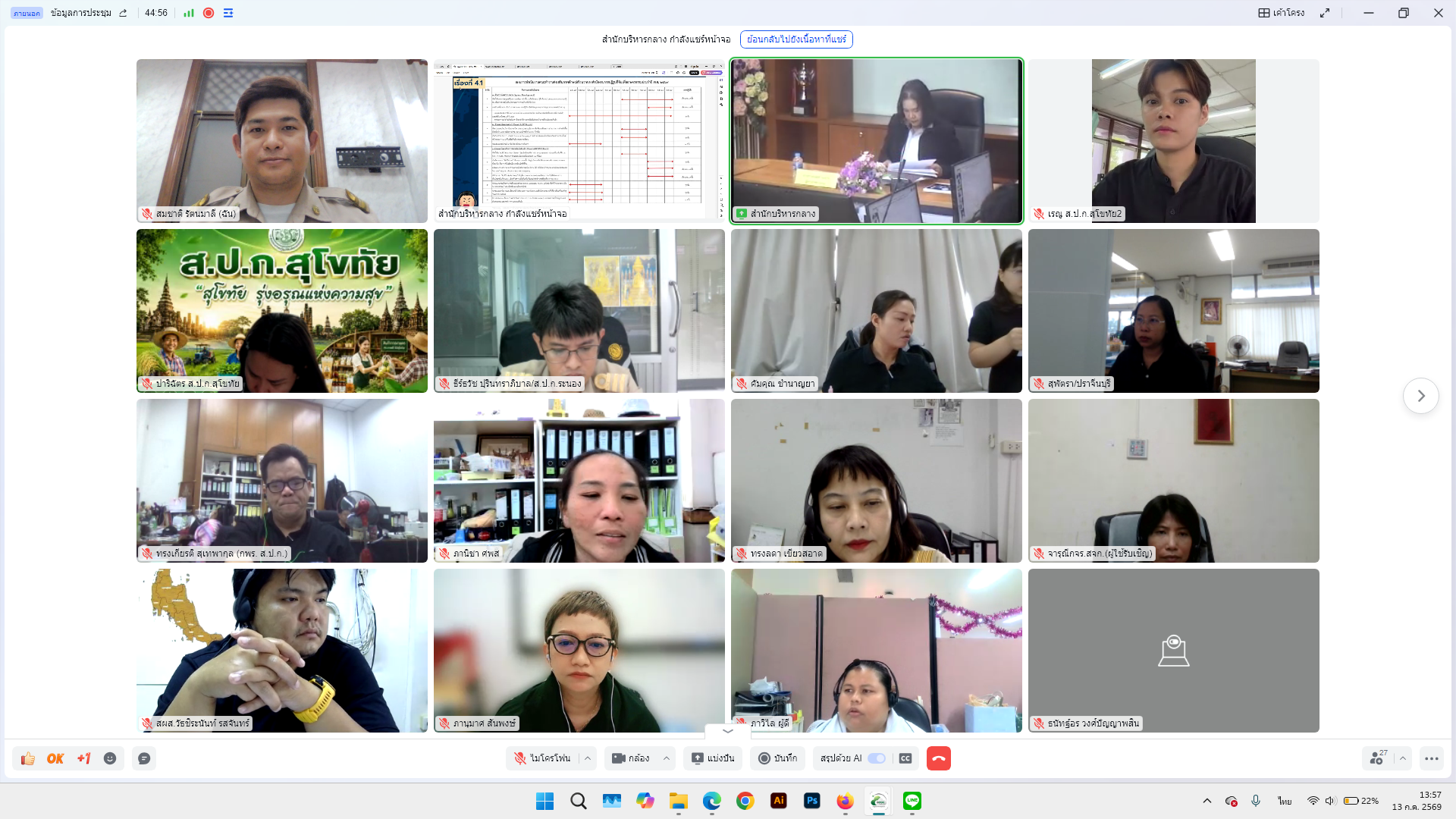Switch the ไทย input language indicator
This screenshot has height=819, width=1456.
coord(1285,801)
